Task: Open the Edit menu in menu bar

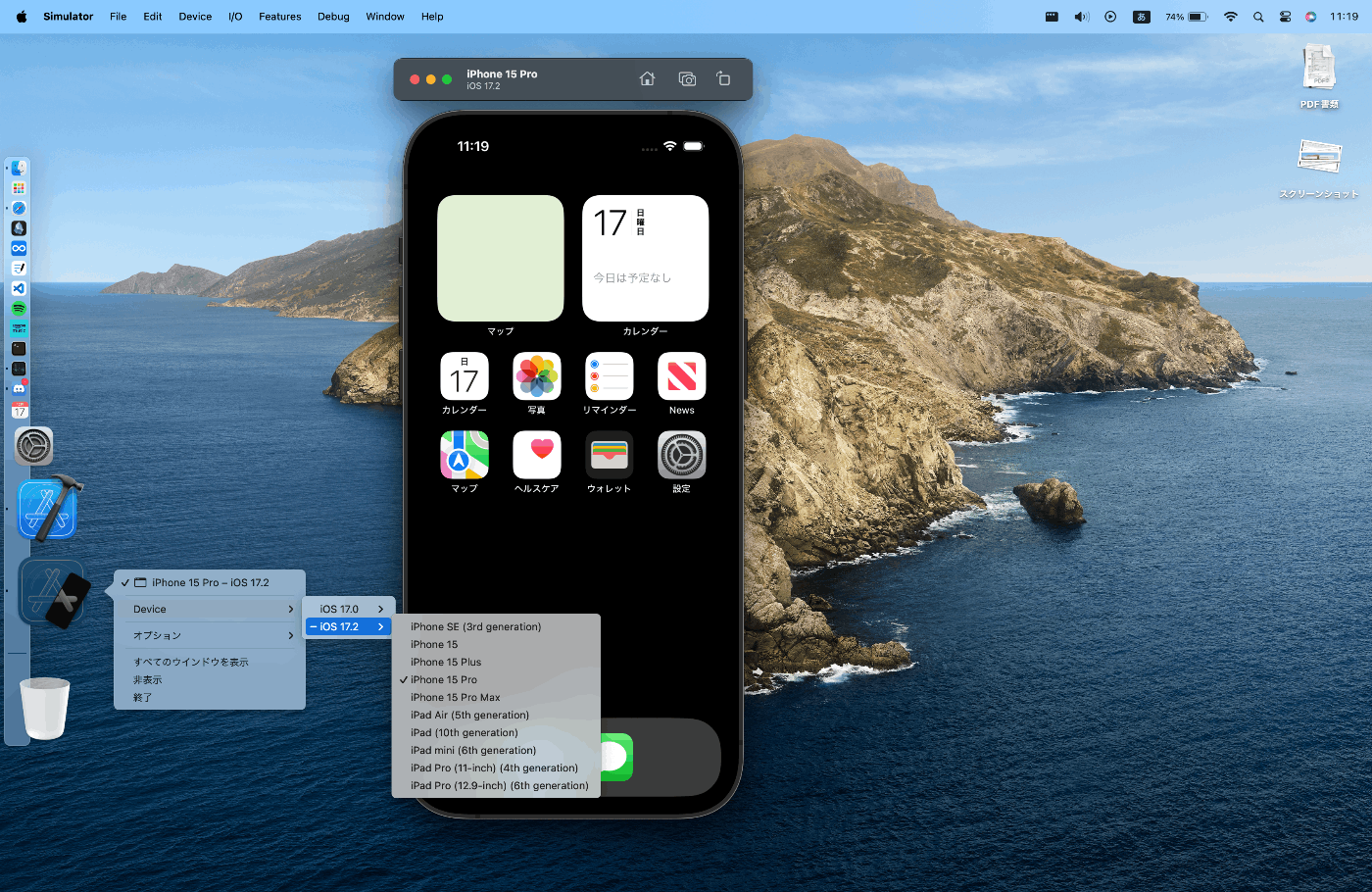Action: tap(152, 17)
